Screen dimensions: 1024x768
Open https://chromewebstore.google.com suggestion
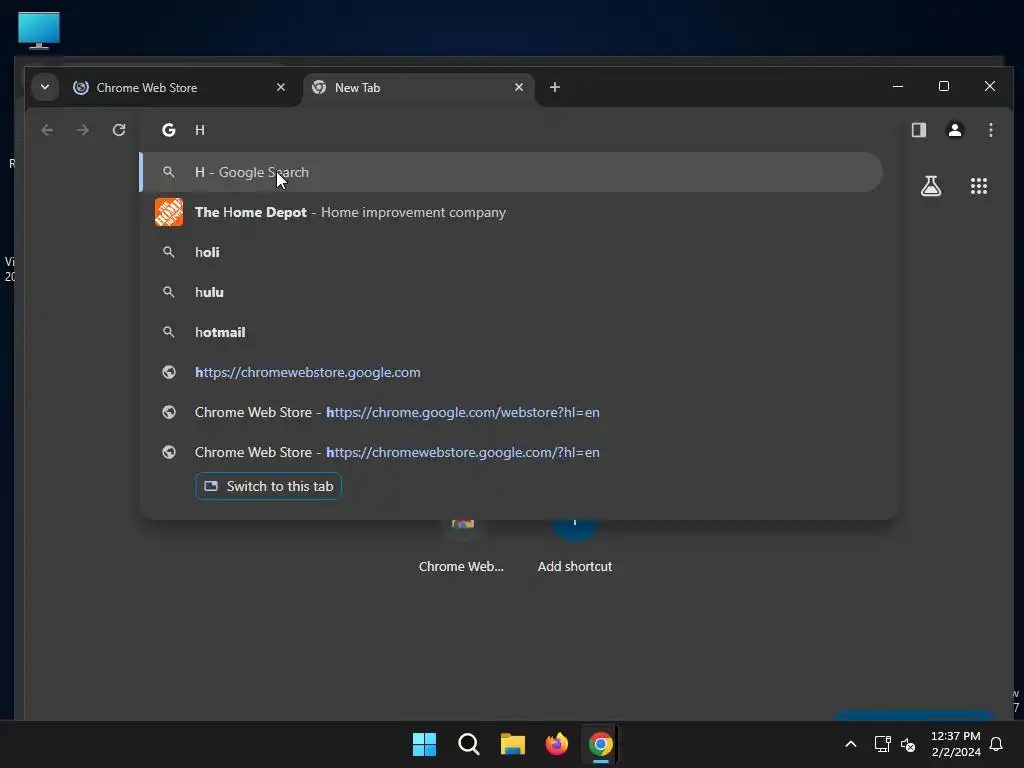(511, 372)
